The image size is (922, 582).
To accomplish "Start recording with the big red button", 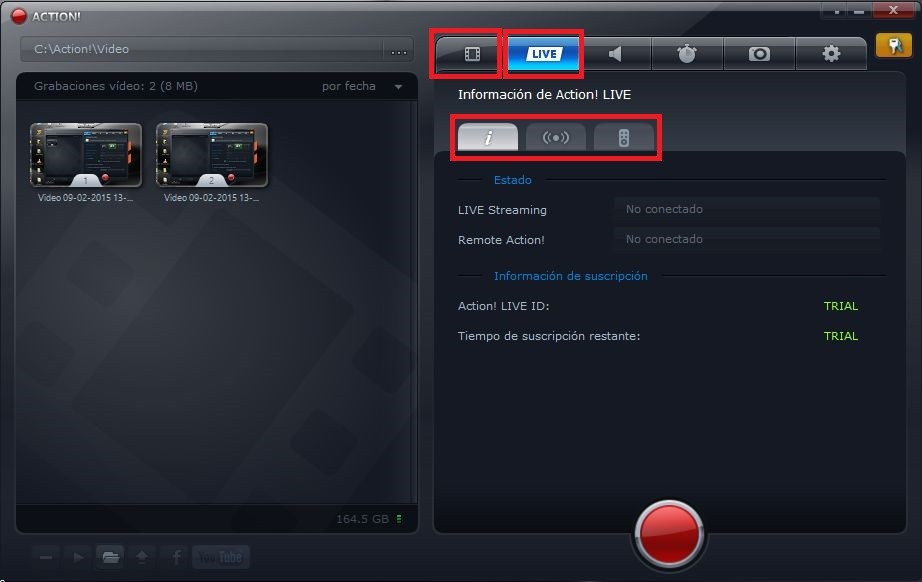I will [x=669, y=534].
